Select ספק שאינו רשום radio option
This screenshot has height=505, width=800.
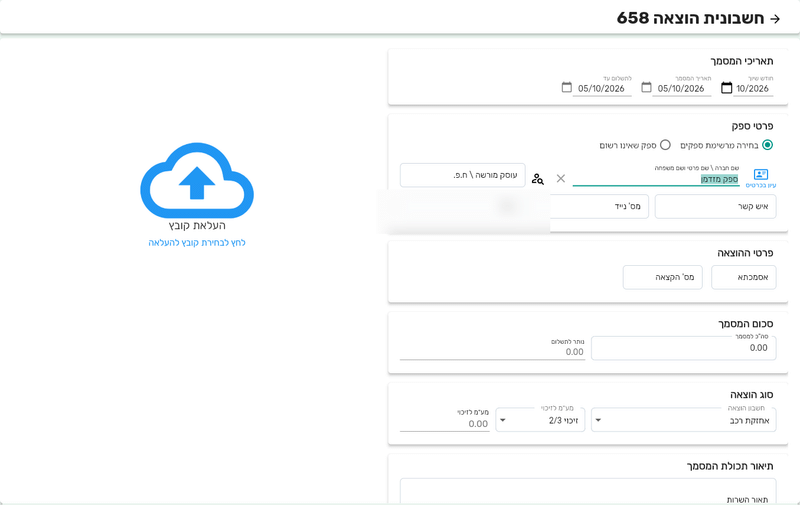(665, 145)
